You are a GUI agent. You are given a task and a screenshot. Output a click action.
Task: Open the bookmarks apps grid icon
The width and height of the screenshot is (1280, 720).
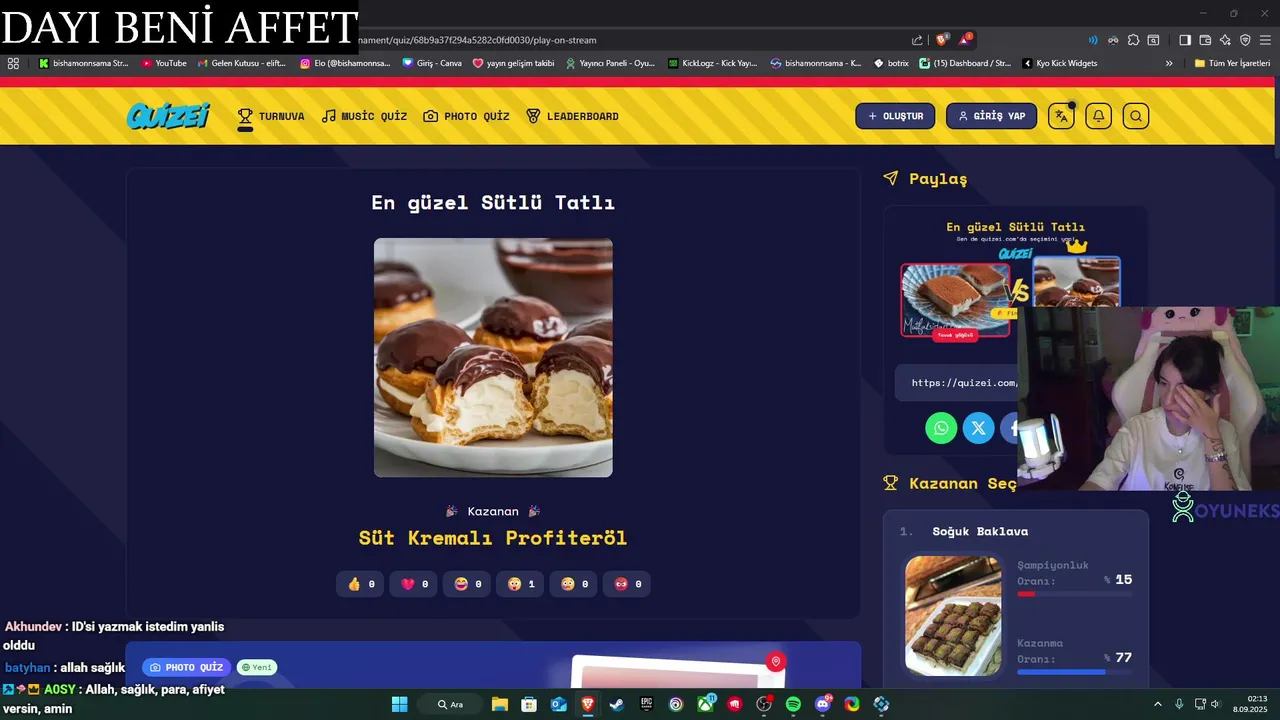click(13, 63)
